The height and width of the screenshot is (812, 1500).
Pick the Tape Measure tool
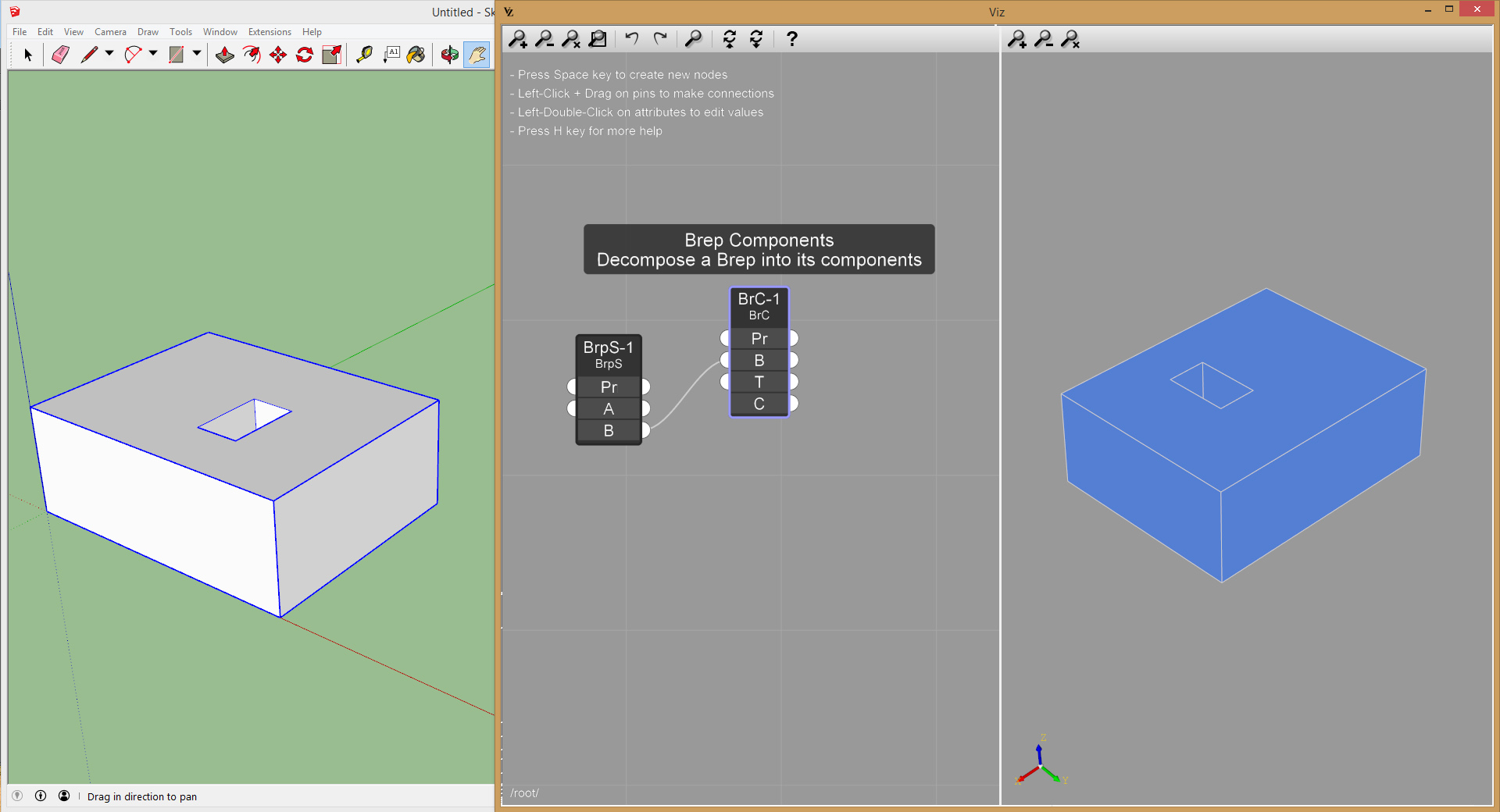click(x=364, y=55)
